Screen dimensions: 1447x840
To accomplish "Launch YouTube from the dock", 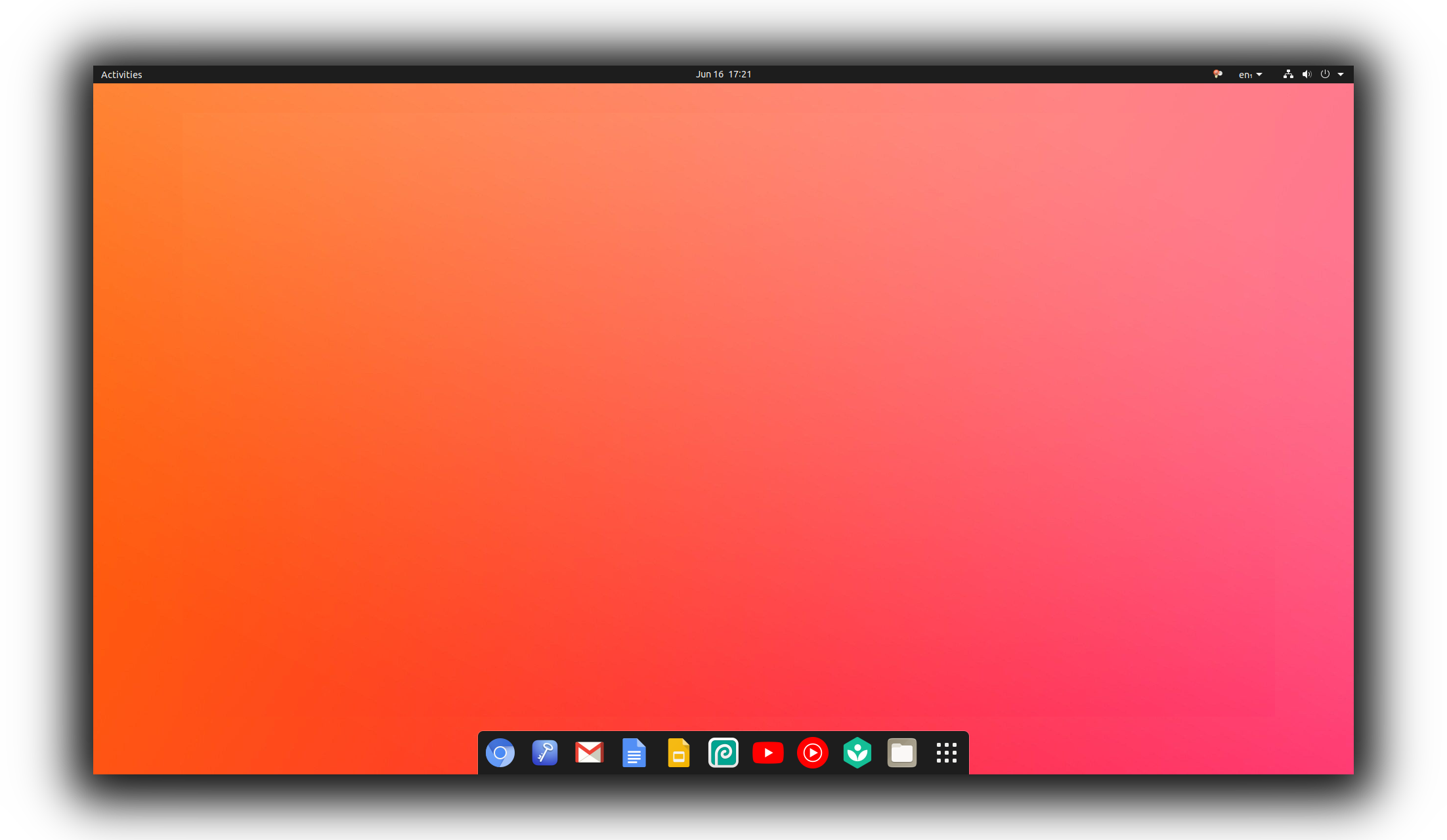I will pyautogui.click(x=768, y=753).
